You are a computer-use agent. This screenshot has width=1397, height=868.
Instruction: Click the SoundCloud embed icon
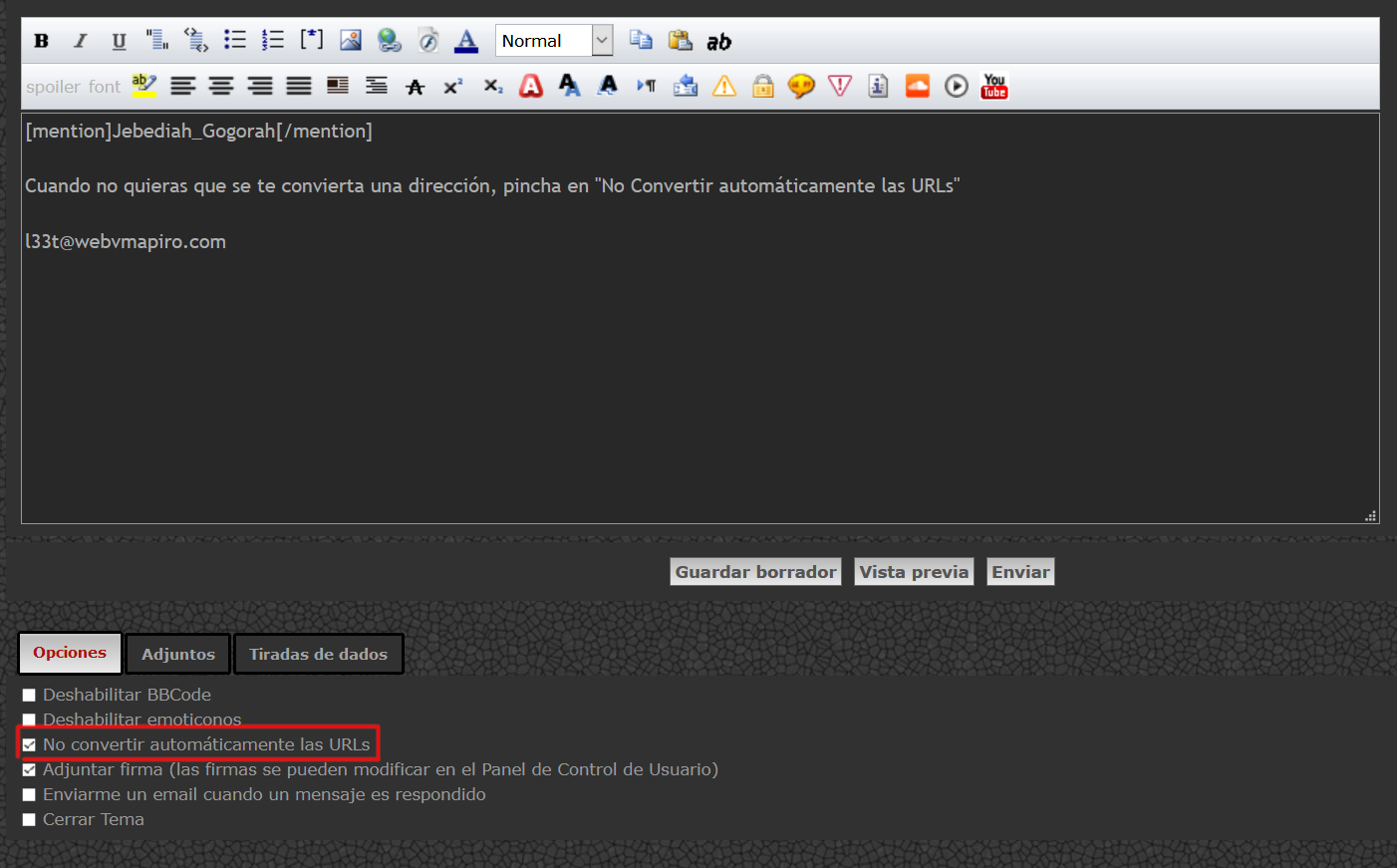pyautogui.click(x=917, y=87)
